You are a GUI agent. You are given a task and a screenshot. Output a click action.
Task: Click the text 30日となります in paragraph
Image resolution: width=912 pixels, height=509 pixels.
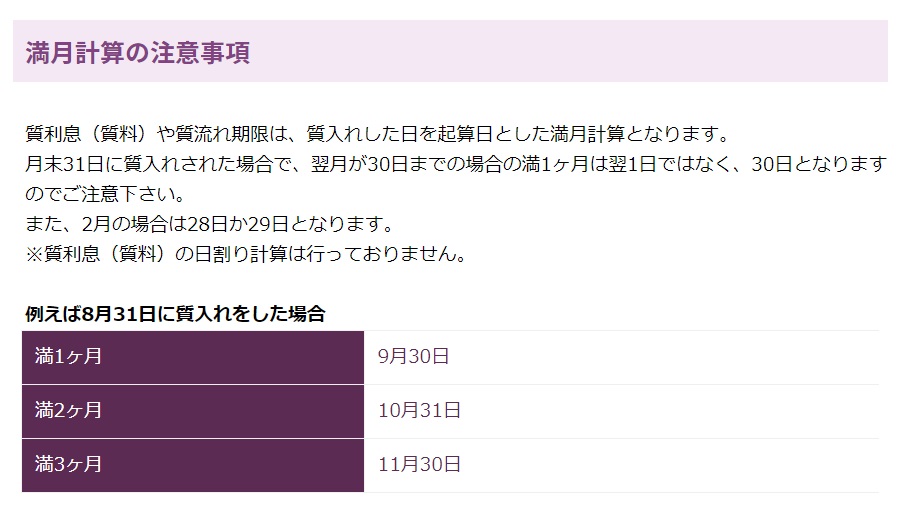pyautogui.click(x=819, y=164)
